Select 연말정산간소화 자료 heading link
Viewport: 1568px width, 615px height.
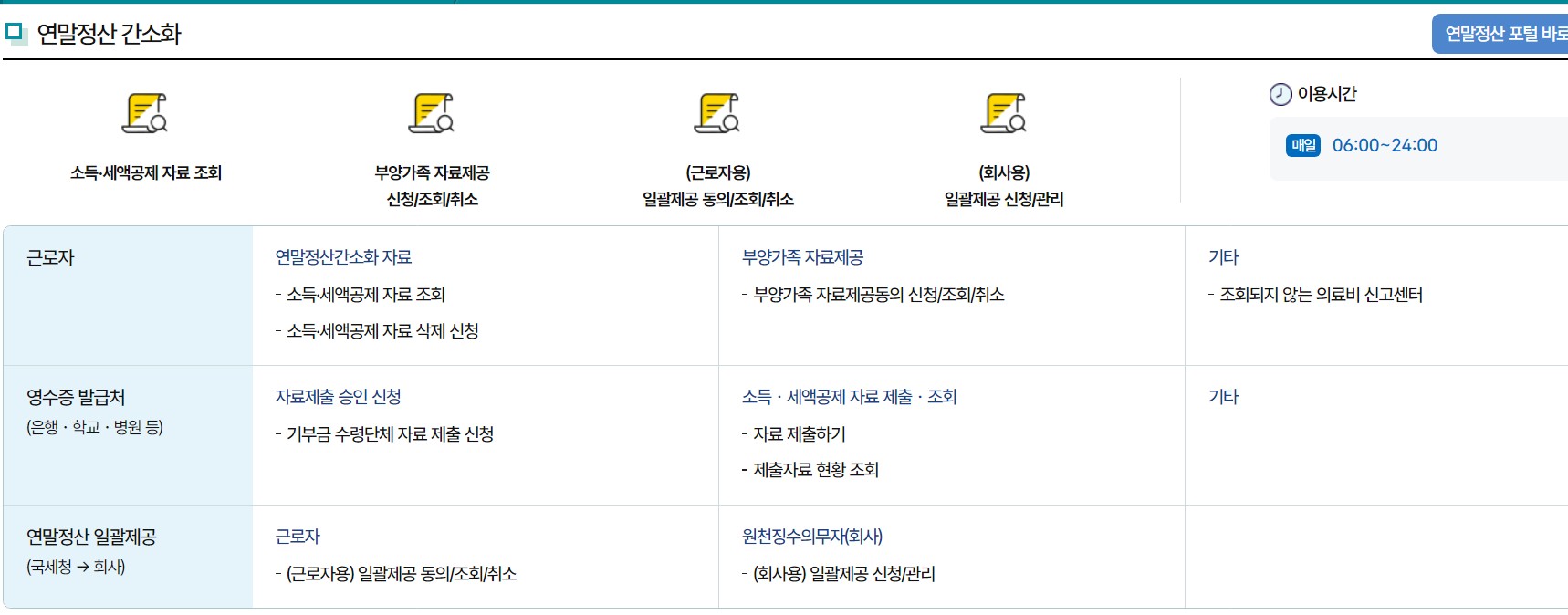pyautogui.click(x=343, y=257)
